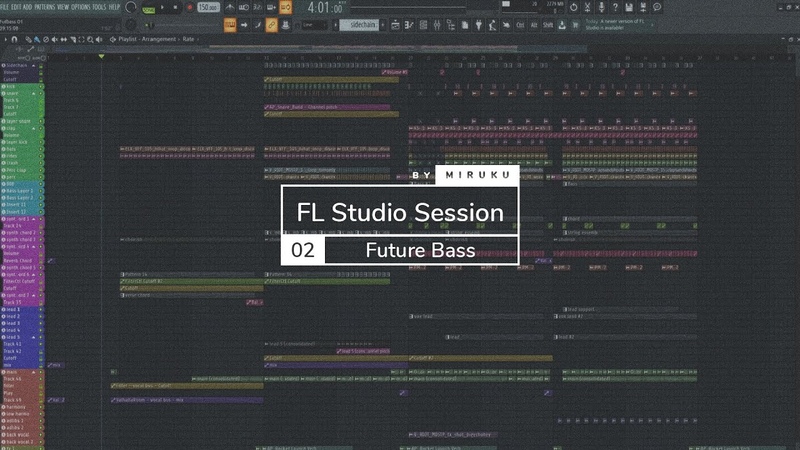Open the audio editor scissors icon
This screenshot has height=450, width=800.
point(587,7)
